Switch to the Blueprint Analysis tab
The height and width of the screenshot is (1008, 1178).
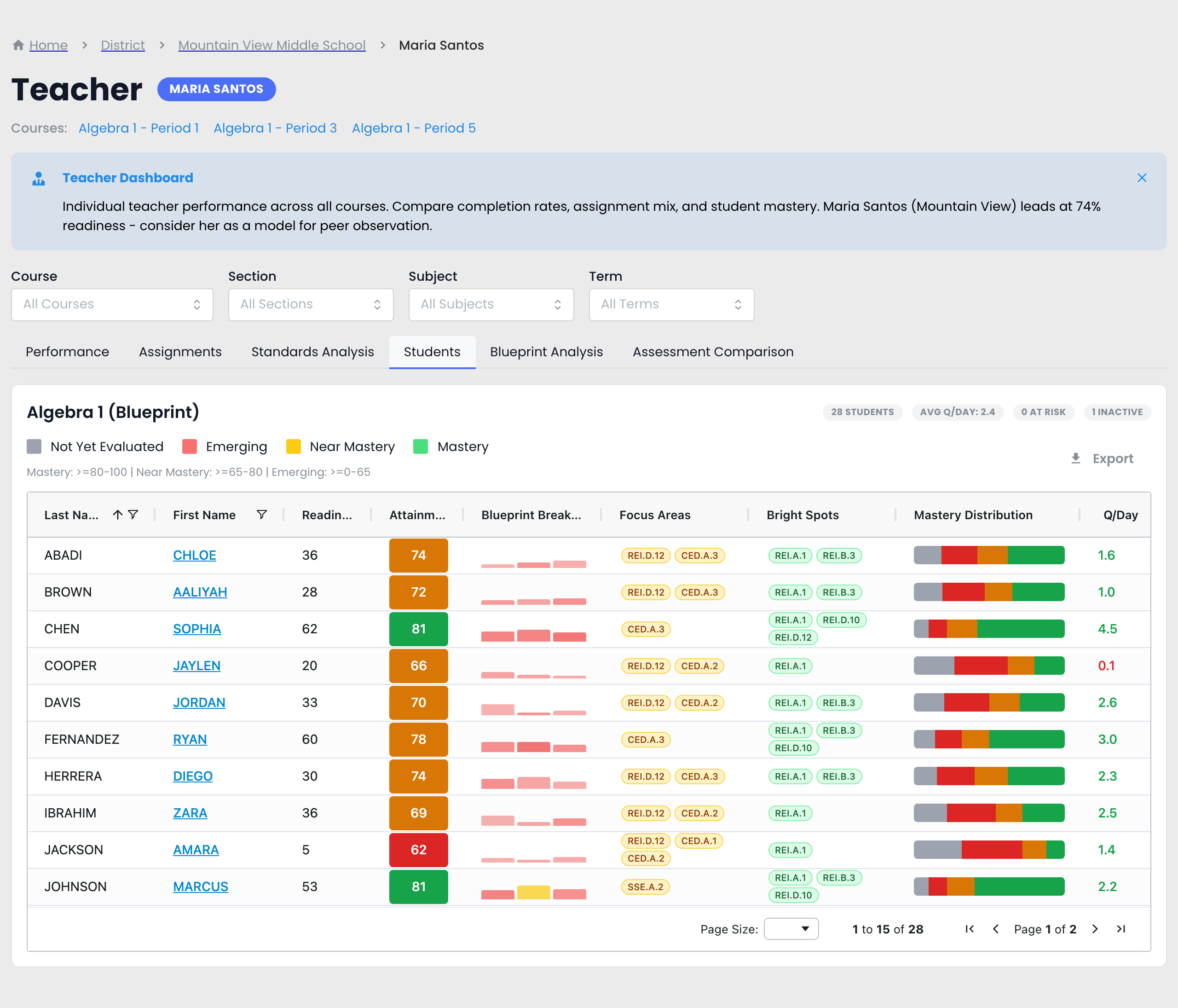546,352
